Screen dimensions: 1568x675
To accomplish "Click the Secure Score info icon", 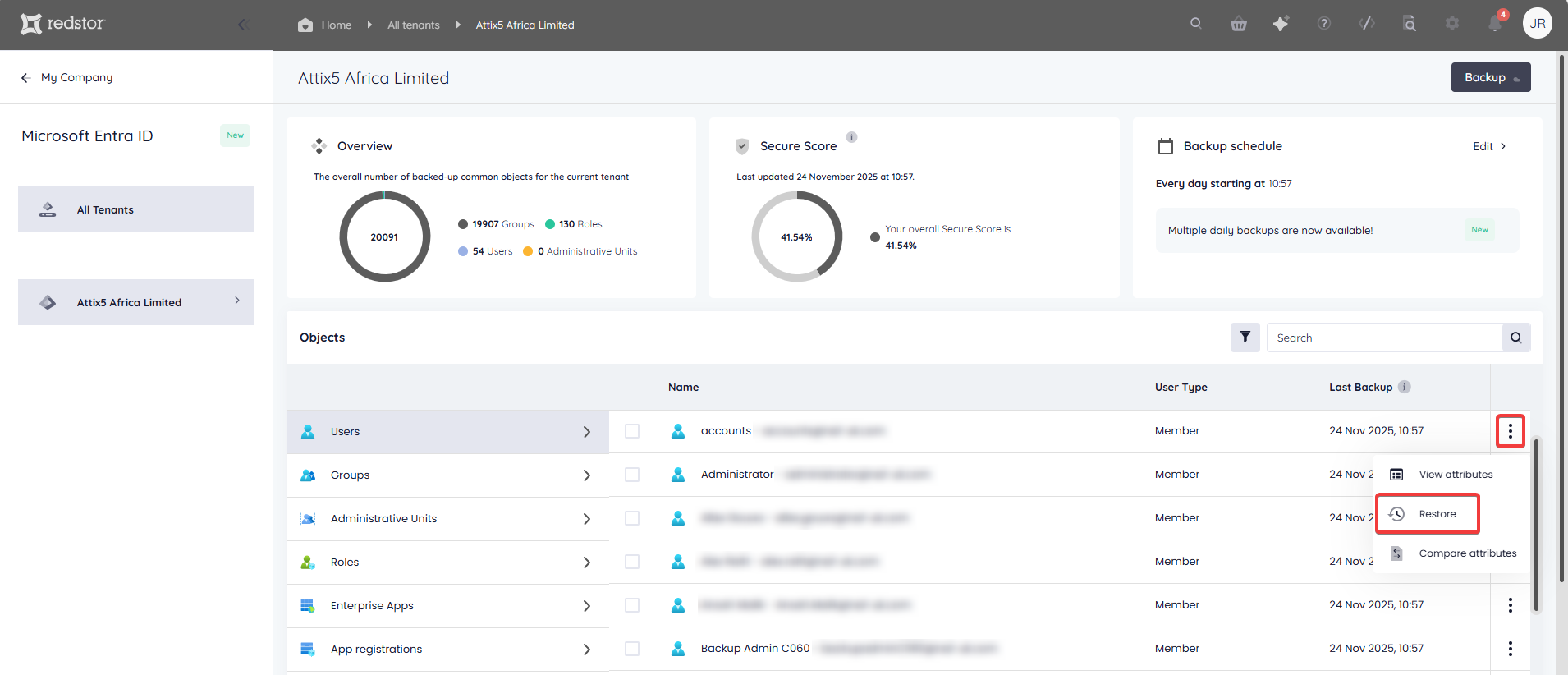I will click(852, 137).
